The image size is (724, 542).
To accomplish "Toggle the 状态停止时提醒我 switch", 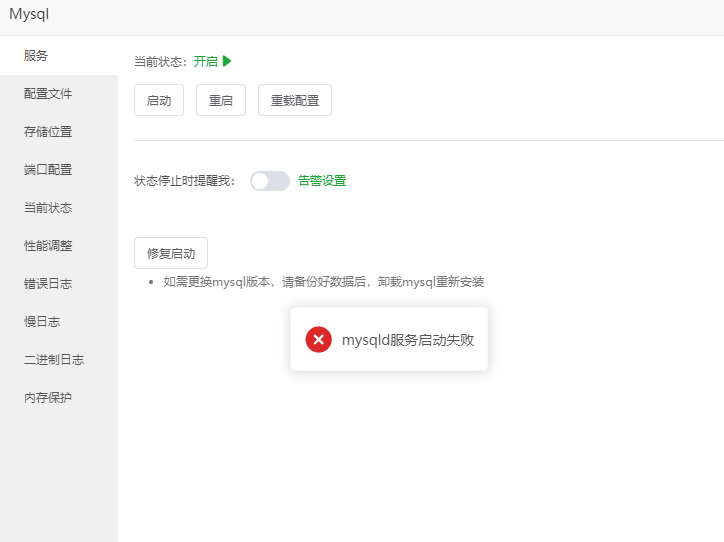I will tap(270, 181).
